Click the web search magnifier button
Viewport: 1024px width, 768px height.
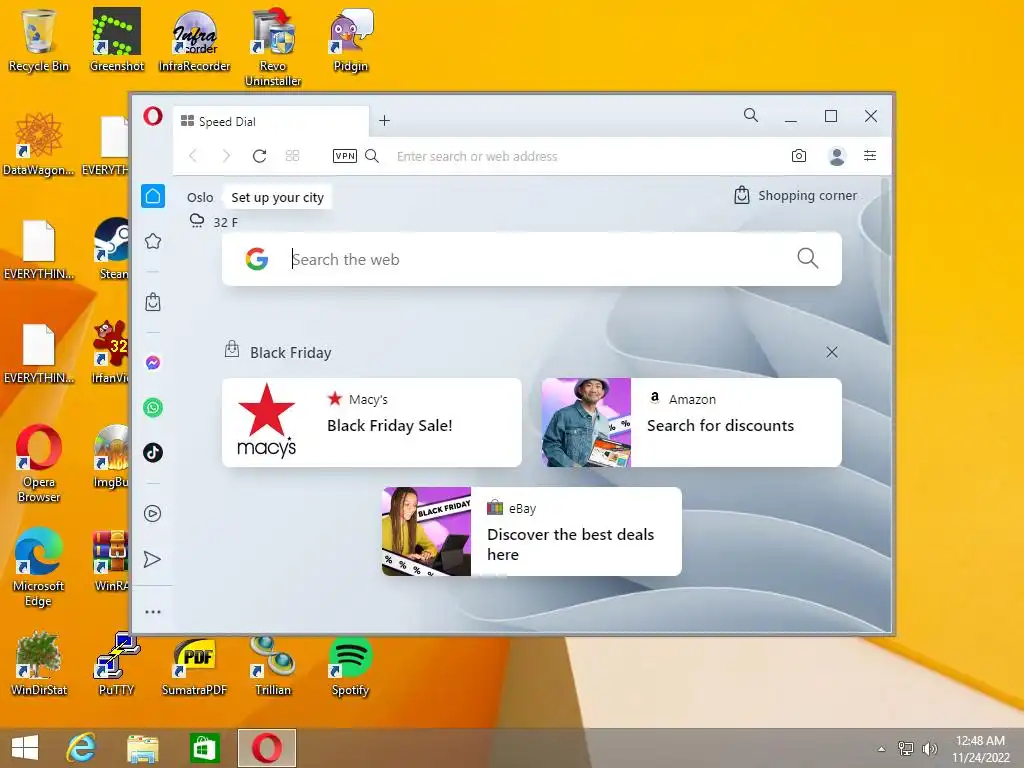[x=808, y=258]
